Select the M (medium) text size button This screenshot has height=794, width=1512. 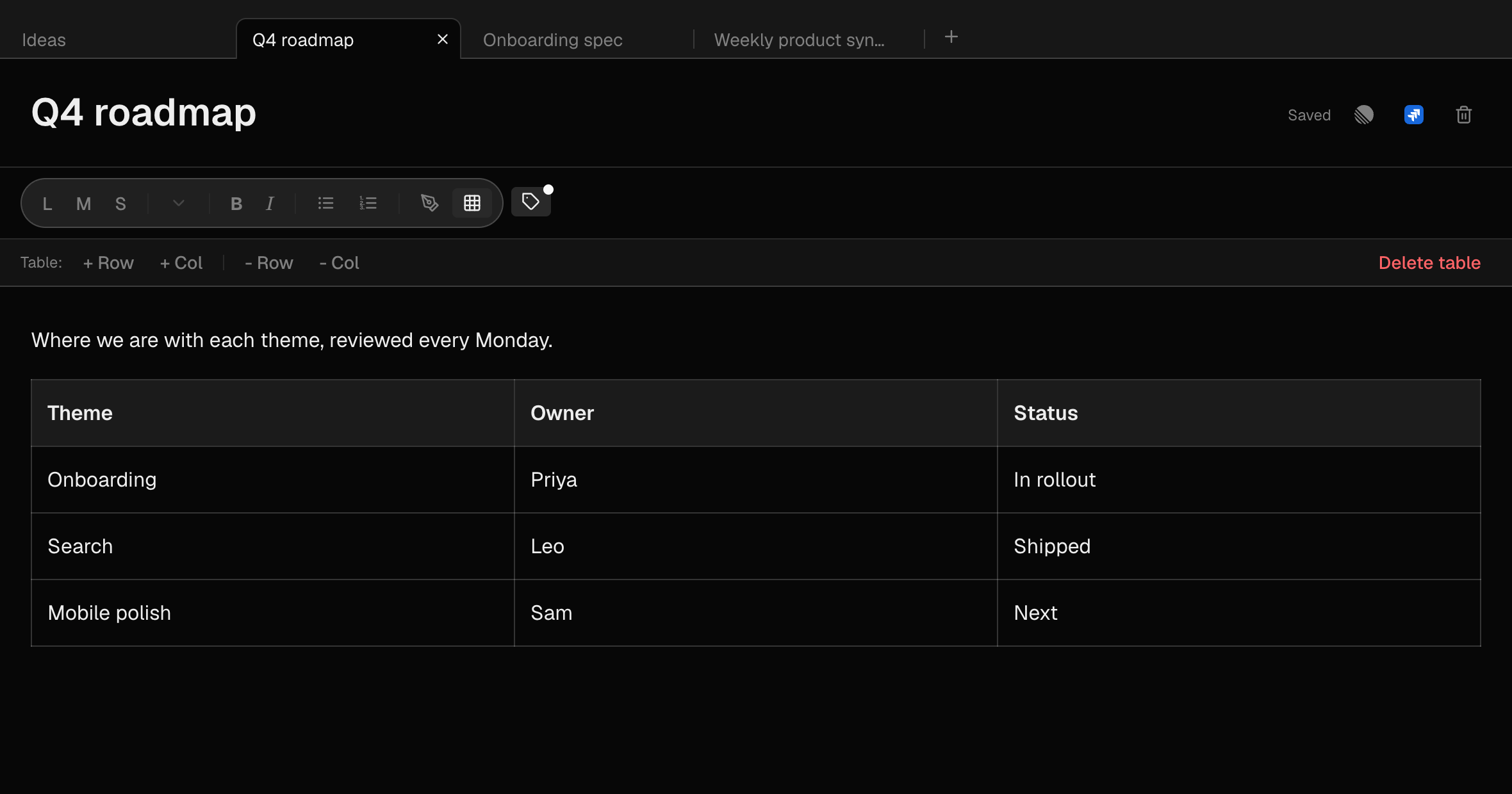83,204
